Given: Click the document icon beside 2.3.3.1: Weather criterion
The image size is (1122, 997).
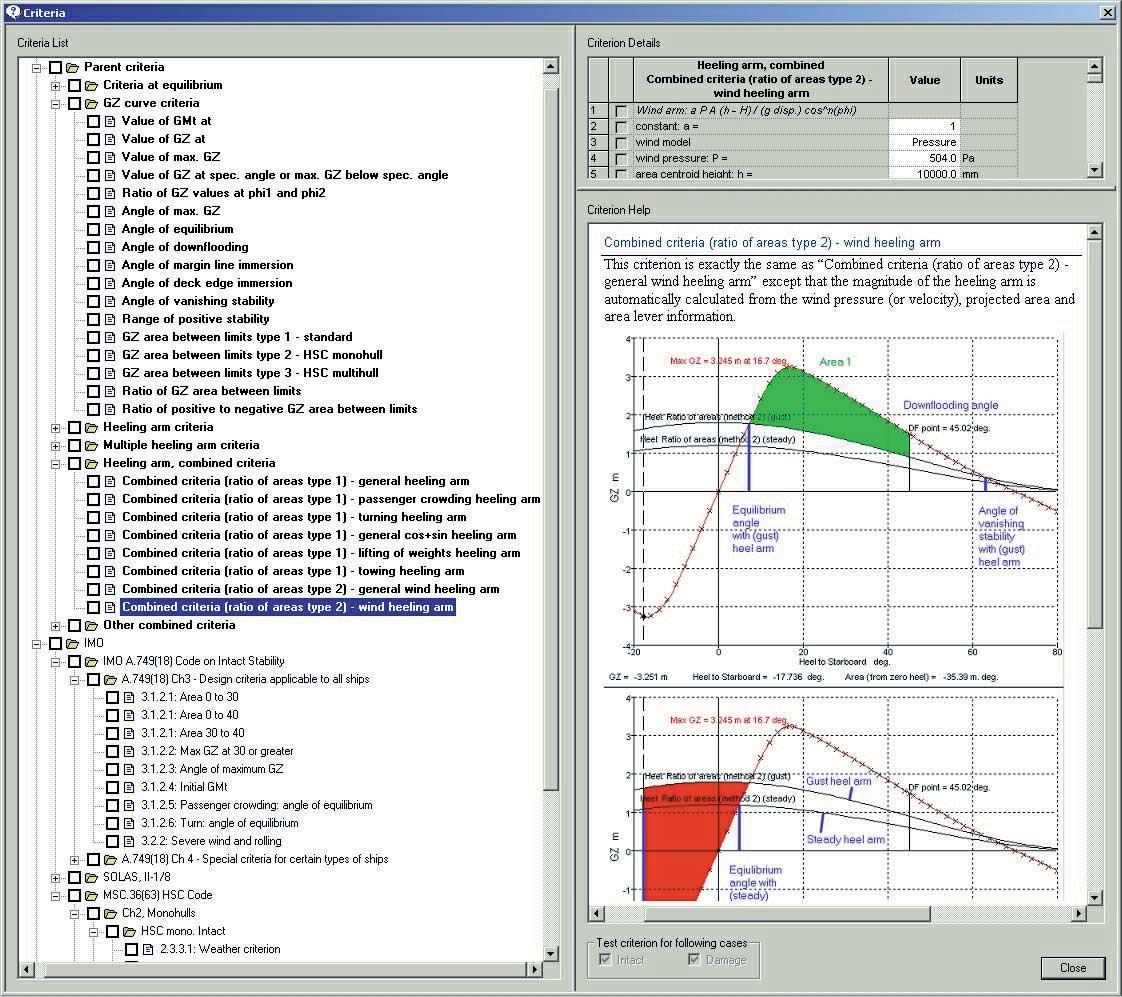Looking at the screenshot, I should (x=148, y=950).
